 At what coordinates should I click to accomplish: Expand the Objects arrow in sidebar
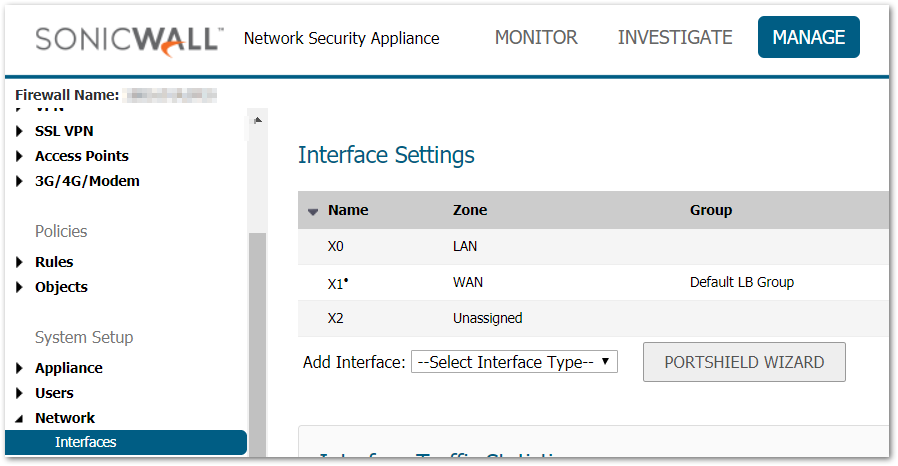click(x=20, y=287)
